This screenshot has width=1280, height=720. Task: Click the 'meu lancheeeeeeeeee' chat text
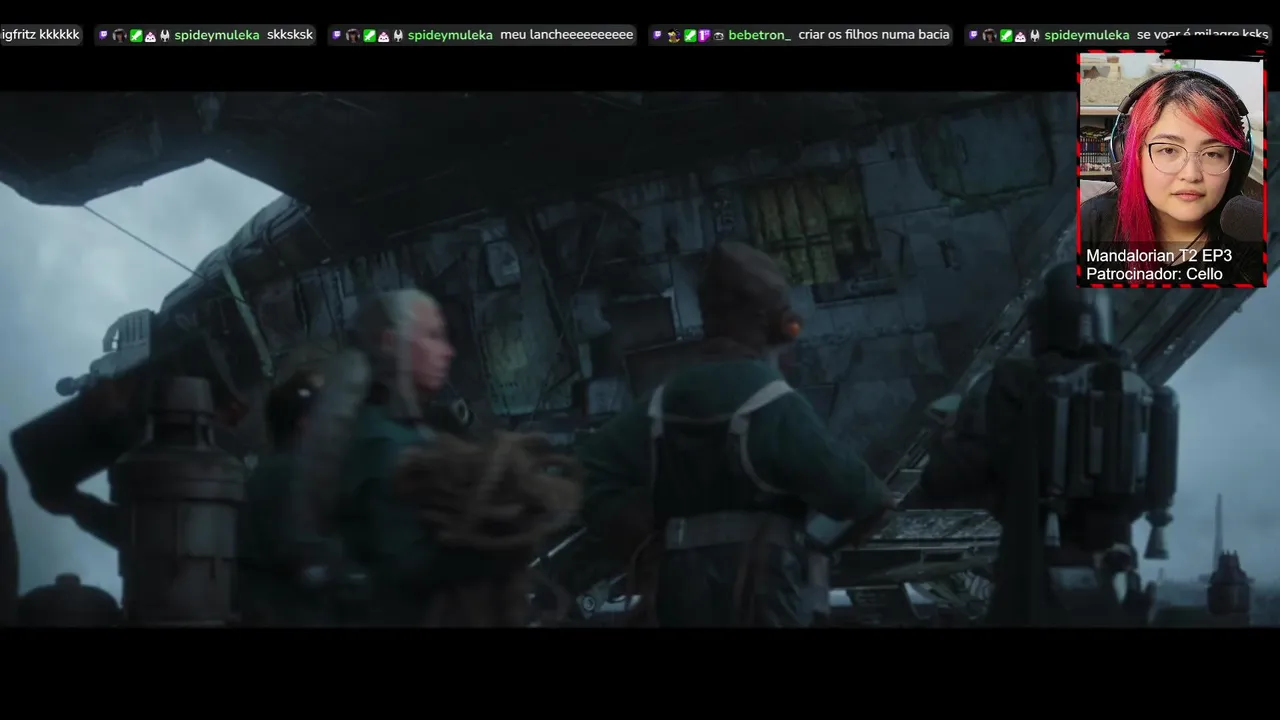[x=567, y=35]
